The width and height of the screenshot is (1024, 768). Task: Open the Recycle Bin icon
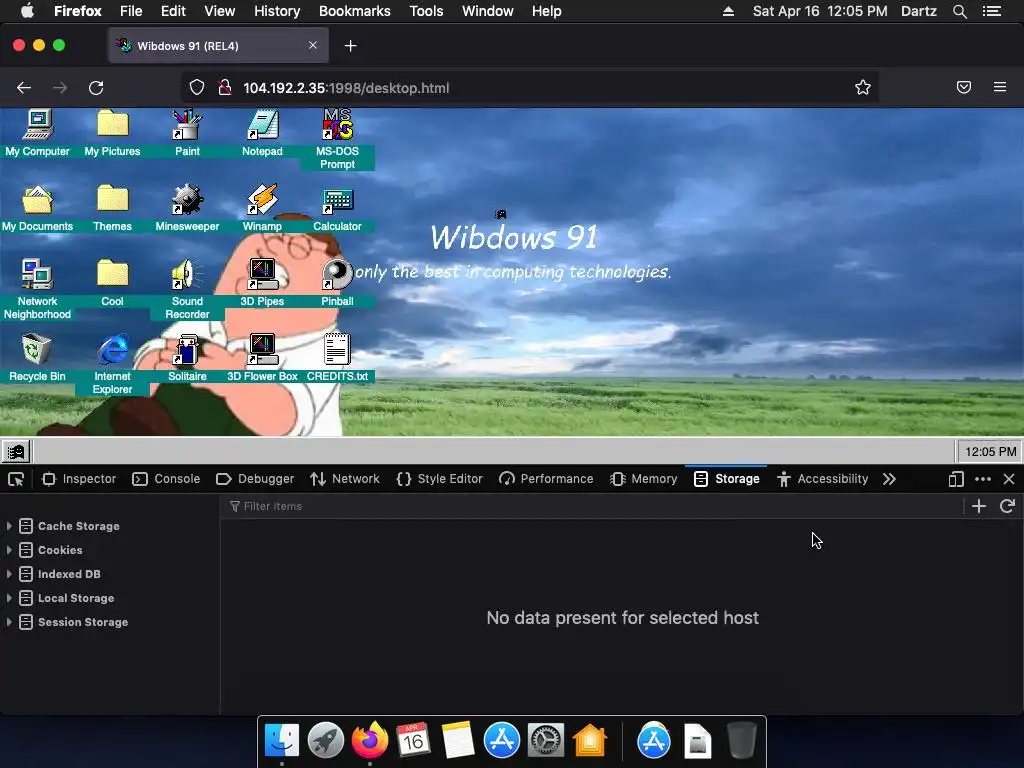(x=37, y=358)
